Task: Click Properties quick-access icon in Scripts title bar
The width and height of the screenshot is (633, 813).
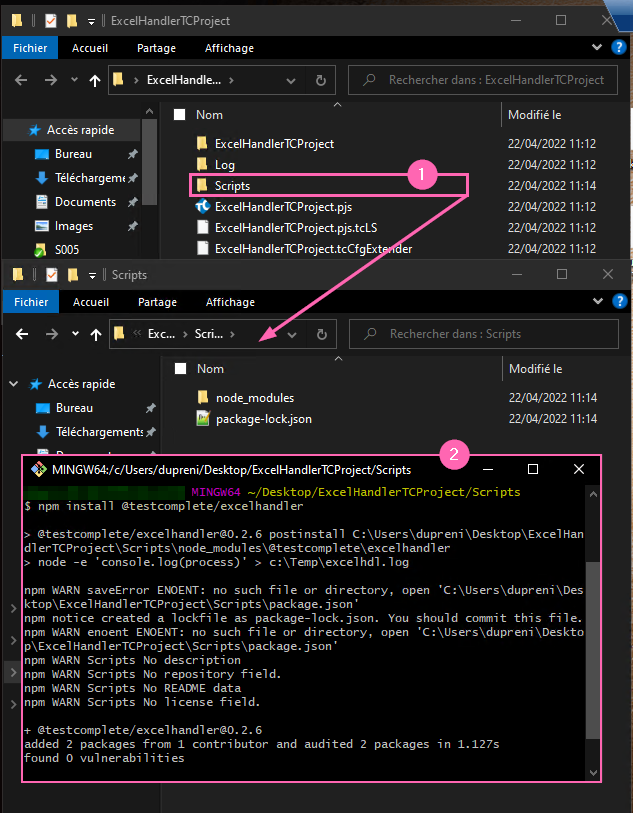Action: point(52,275)
